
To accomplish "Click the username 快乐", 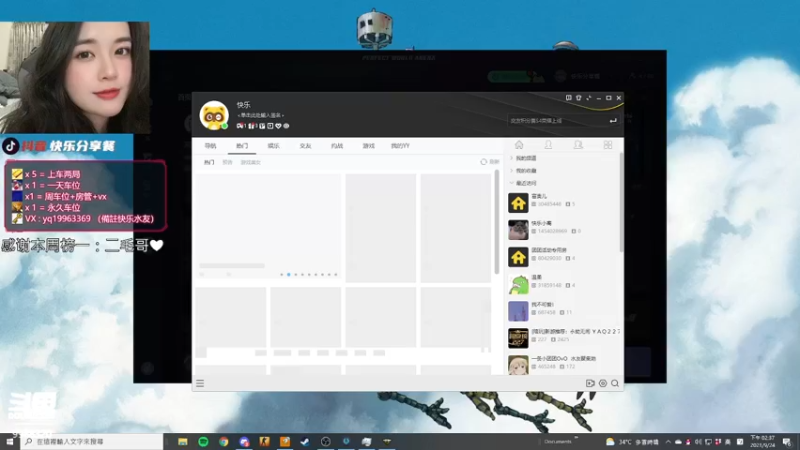I will 243,105.
